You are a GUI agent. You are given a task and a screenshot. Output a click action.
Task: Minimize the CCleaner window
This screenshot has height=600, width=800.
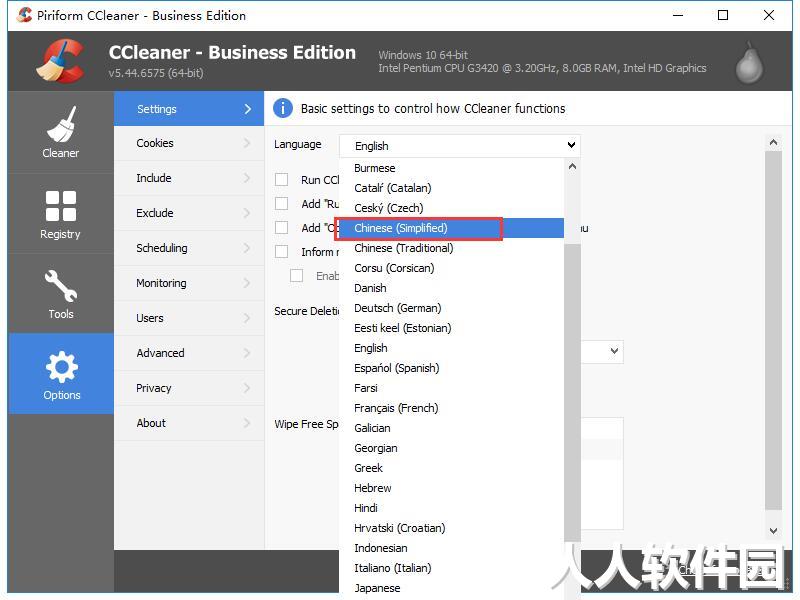(678, 15)
